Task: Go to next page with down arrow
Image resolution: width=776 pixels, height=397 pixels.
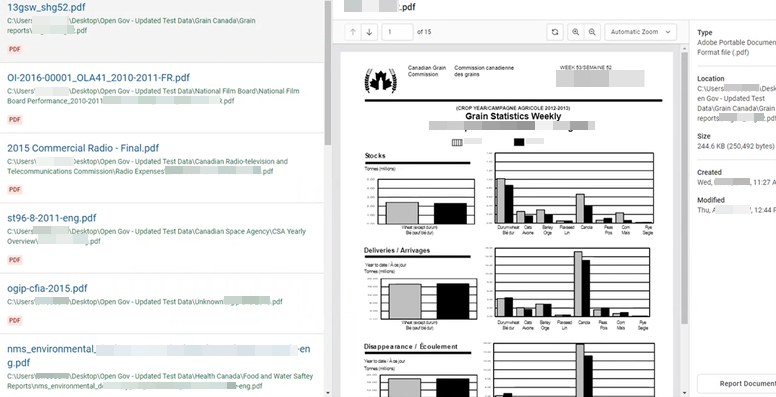Action: click(x=369, y=32)
